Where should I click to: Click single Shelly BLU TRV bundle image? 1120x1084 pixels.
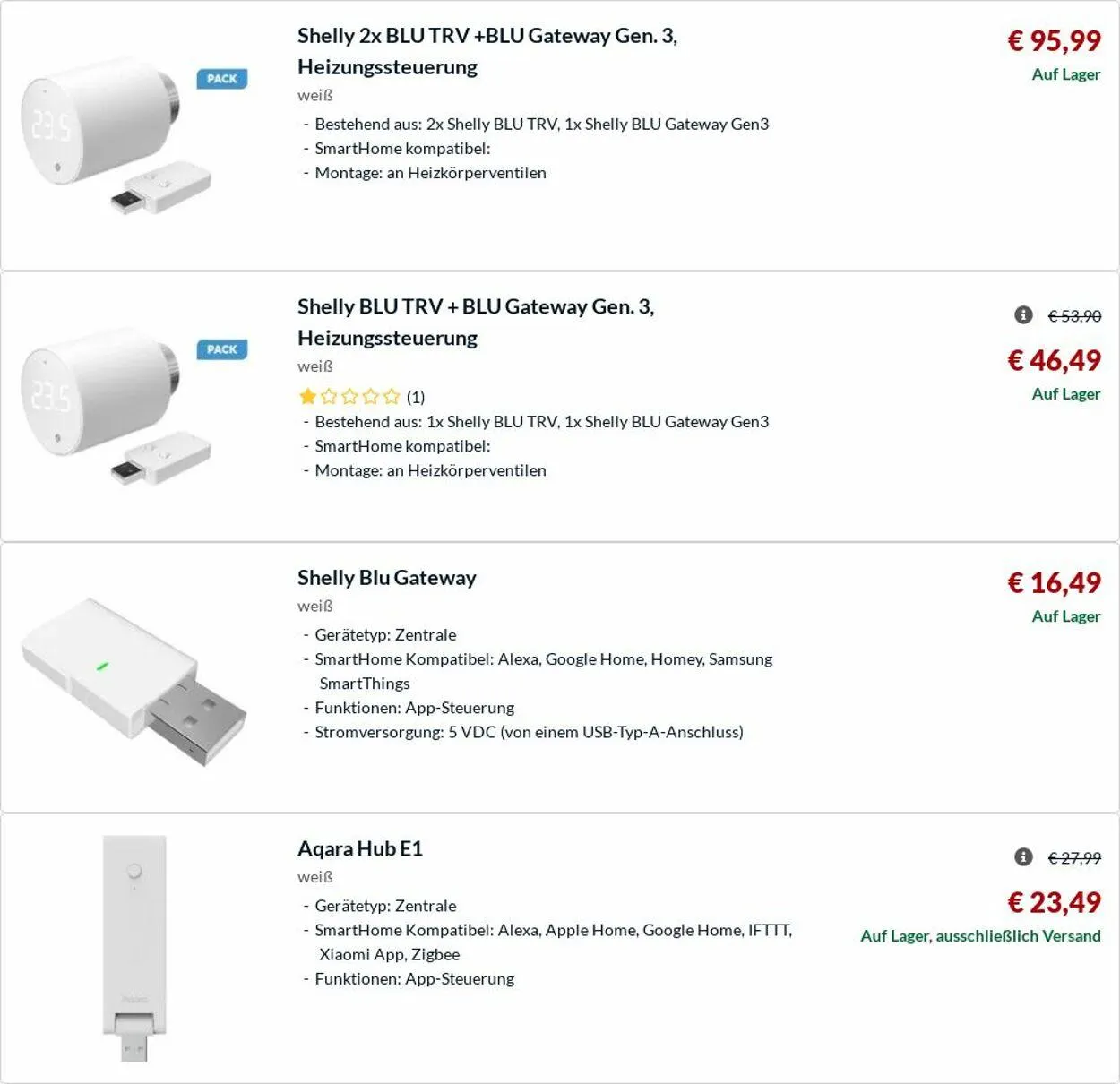click(x=116, y=405)
